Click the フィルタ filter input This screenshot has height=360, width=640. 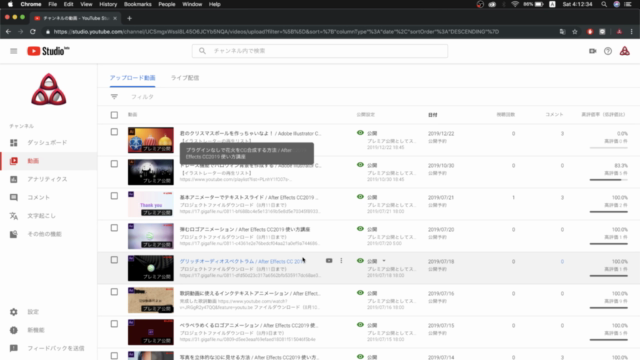(142, 97)
